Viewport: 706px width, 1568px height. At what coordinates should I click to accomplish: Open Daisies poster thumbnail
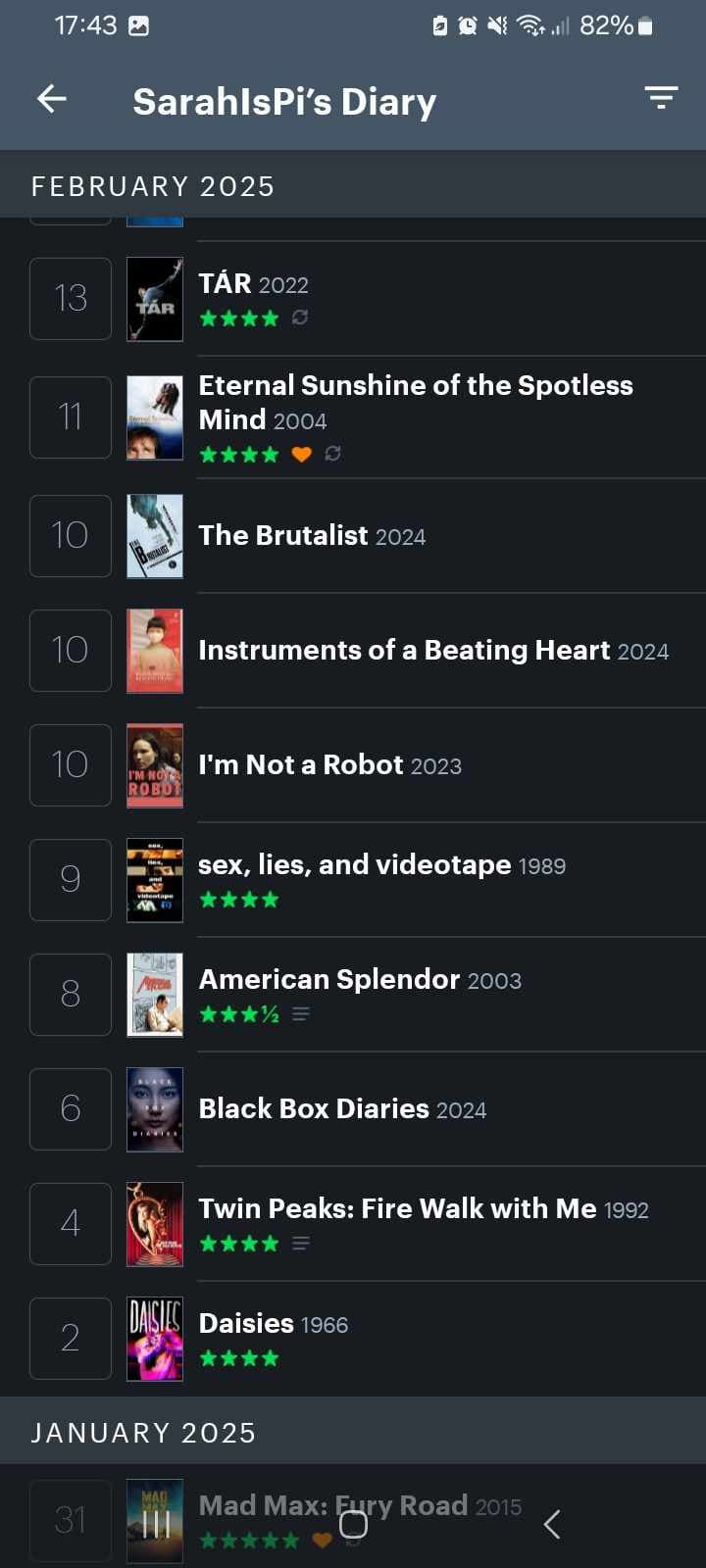(155, 1339)
